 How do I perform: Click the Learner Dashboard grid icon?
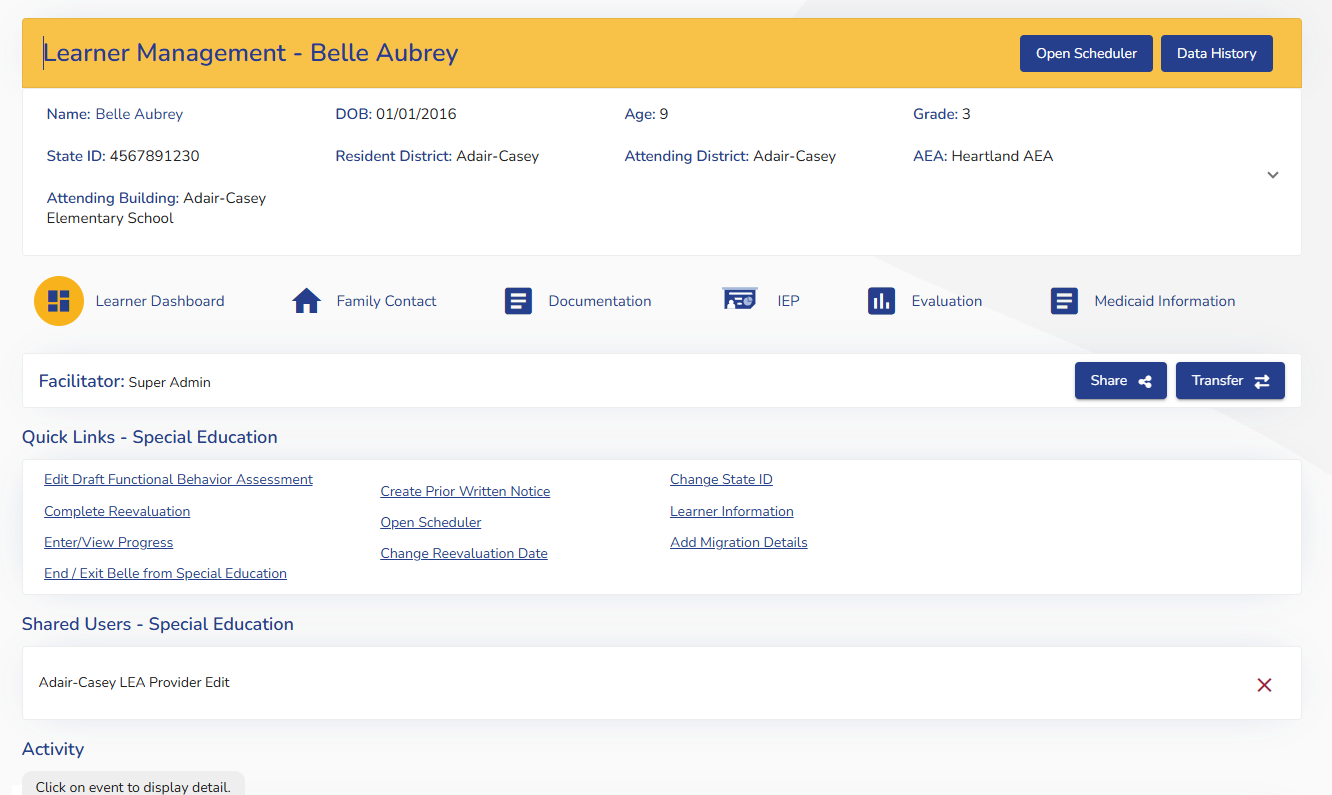[x=59, y=301]
